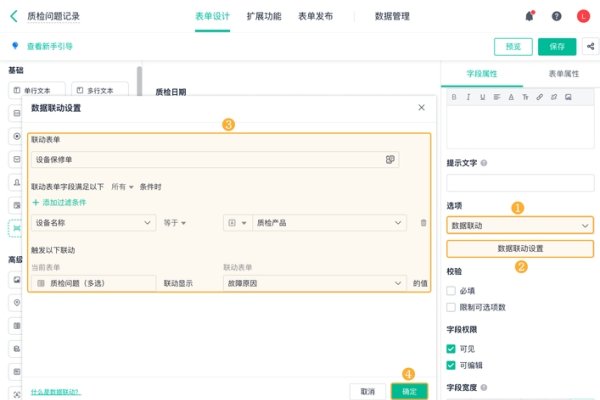Click the 提示文字 input field
This screenshot has width=600, height=400.
(x=520, y=183)
